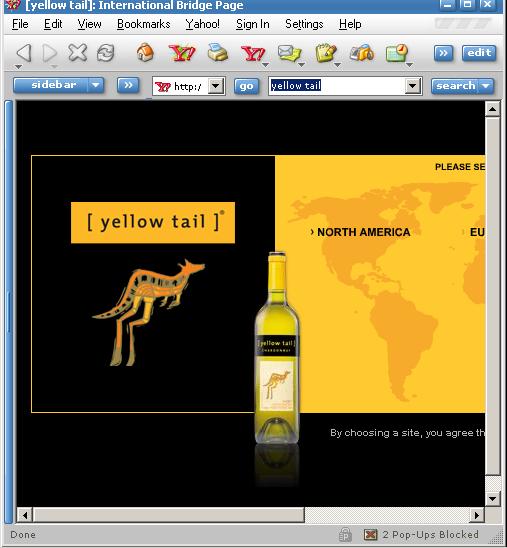Click the edit toolbar button

(479, 53)
